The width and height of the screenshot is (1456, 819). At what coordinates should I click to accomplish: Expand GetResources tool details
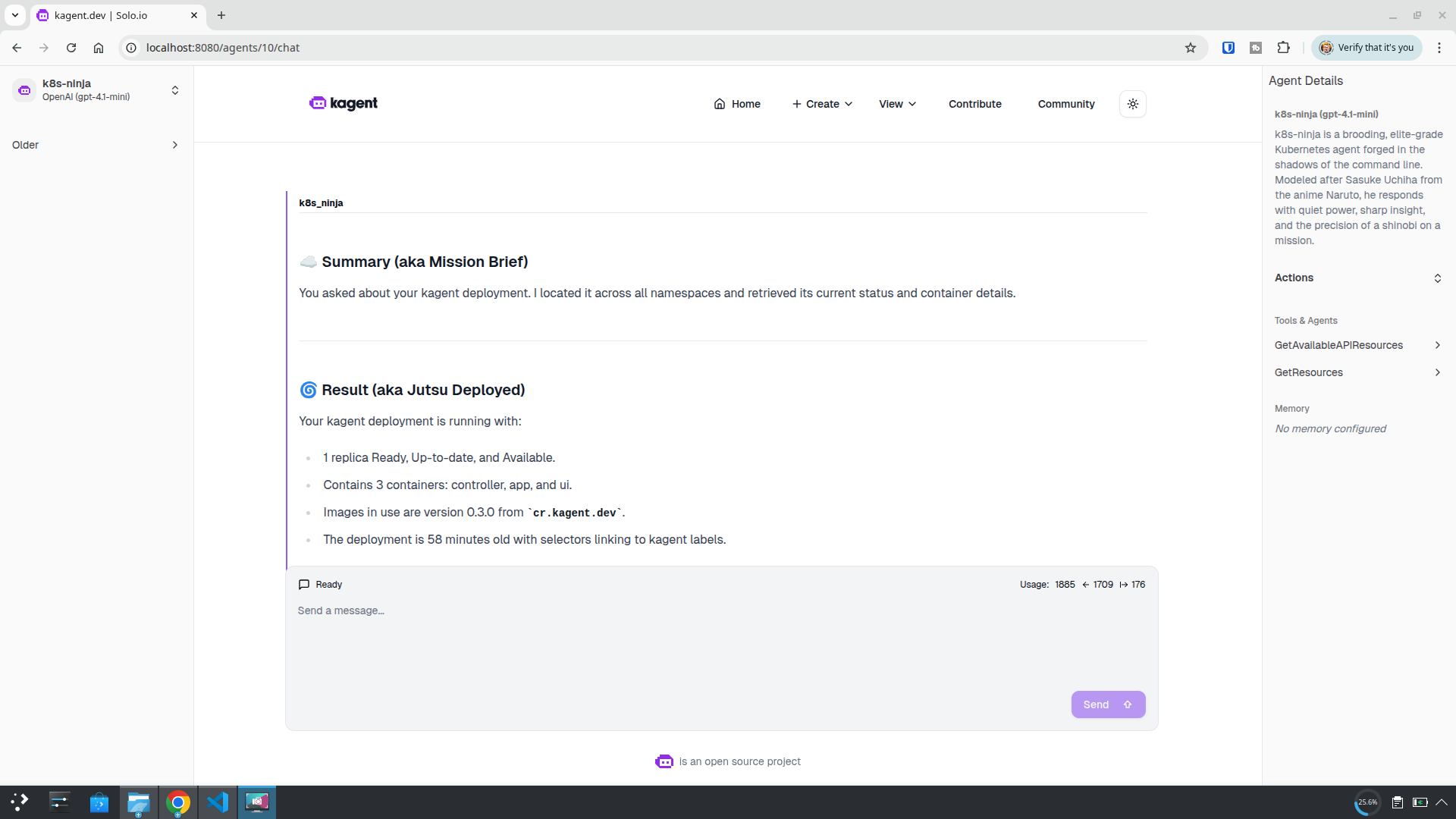click(x=1357, y=372)
